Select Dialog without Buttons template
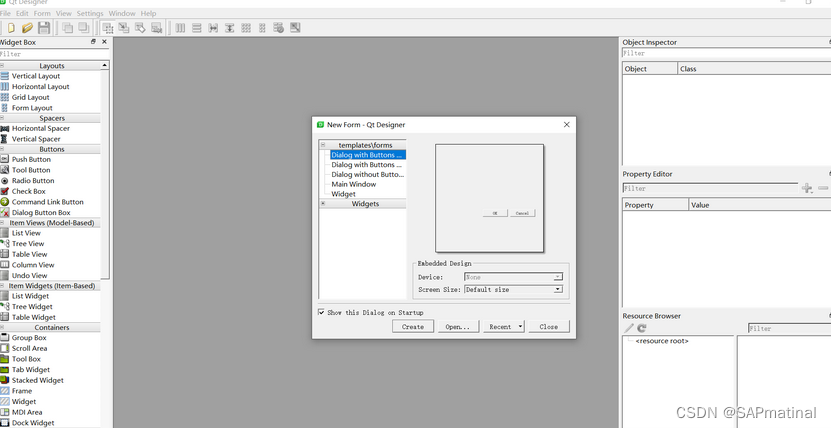The height and width of the screenshot is (428, 831). point(368,174)
